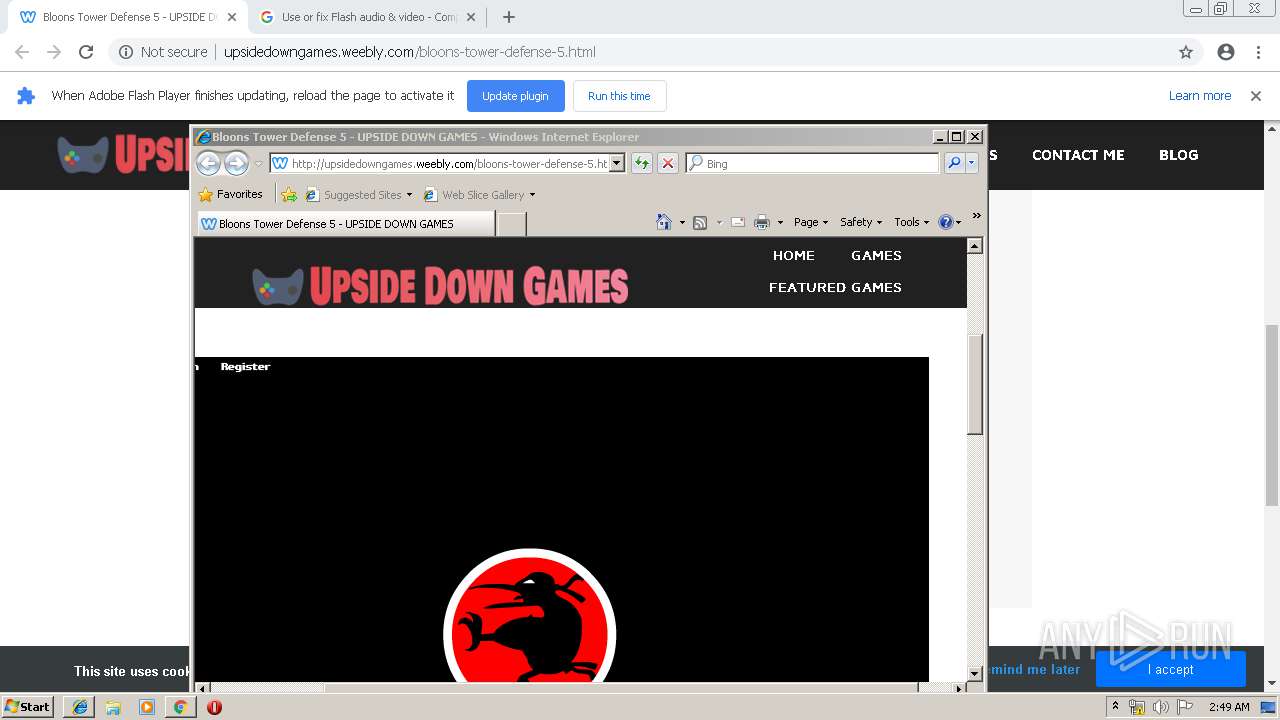Click GAMES in the IE page navigation
This screenshot has width=1280, height=720.
(x=876, y=255)
